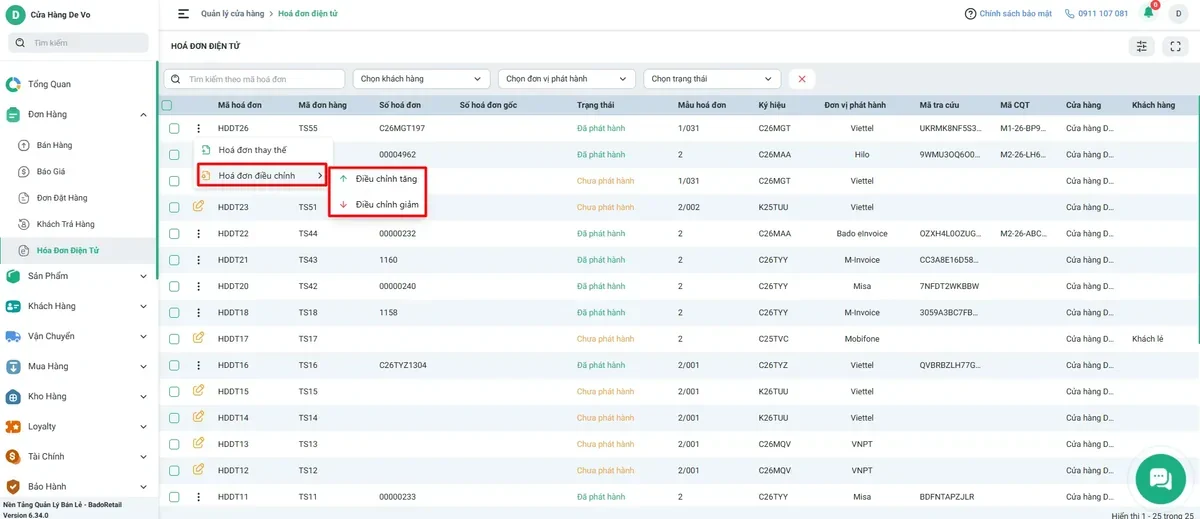1200x519 pixels.
Task: Open the Chọn khách hàng dropdown
Action: 421,79
